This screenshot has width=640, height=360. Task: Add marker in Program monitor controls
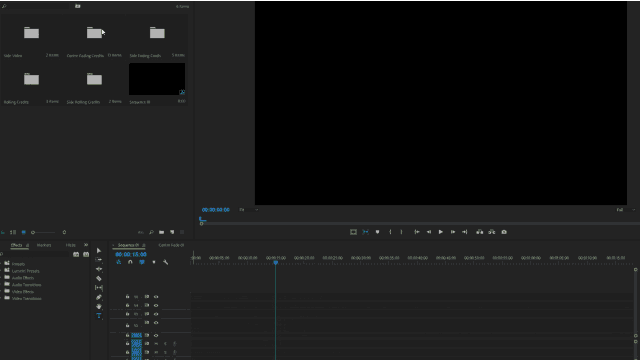[x=378, y=232]
